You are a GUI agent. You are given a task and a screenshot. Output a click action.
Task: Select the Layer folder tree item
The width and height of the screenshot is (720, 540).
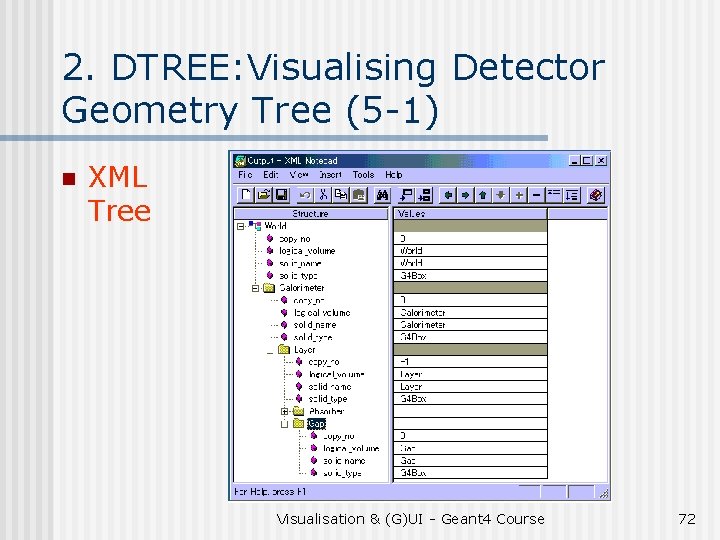point(304,350)
